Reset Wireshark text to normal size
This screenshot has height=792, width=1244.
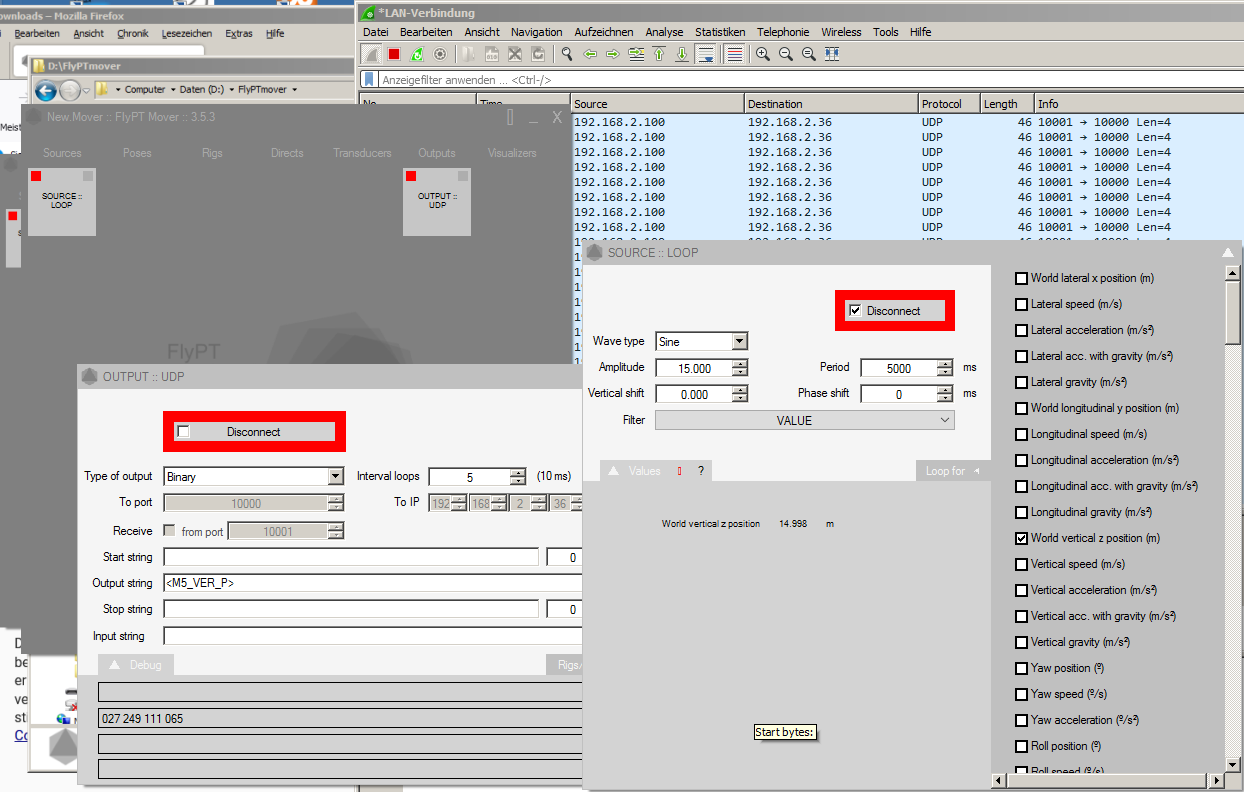coord(809,54)
